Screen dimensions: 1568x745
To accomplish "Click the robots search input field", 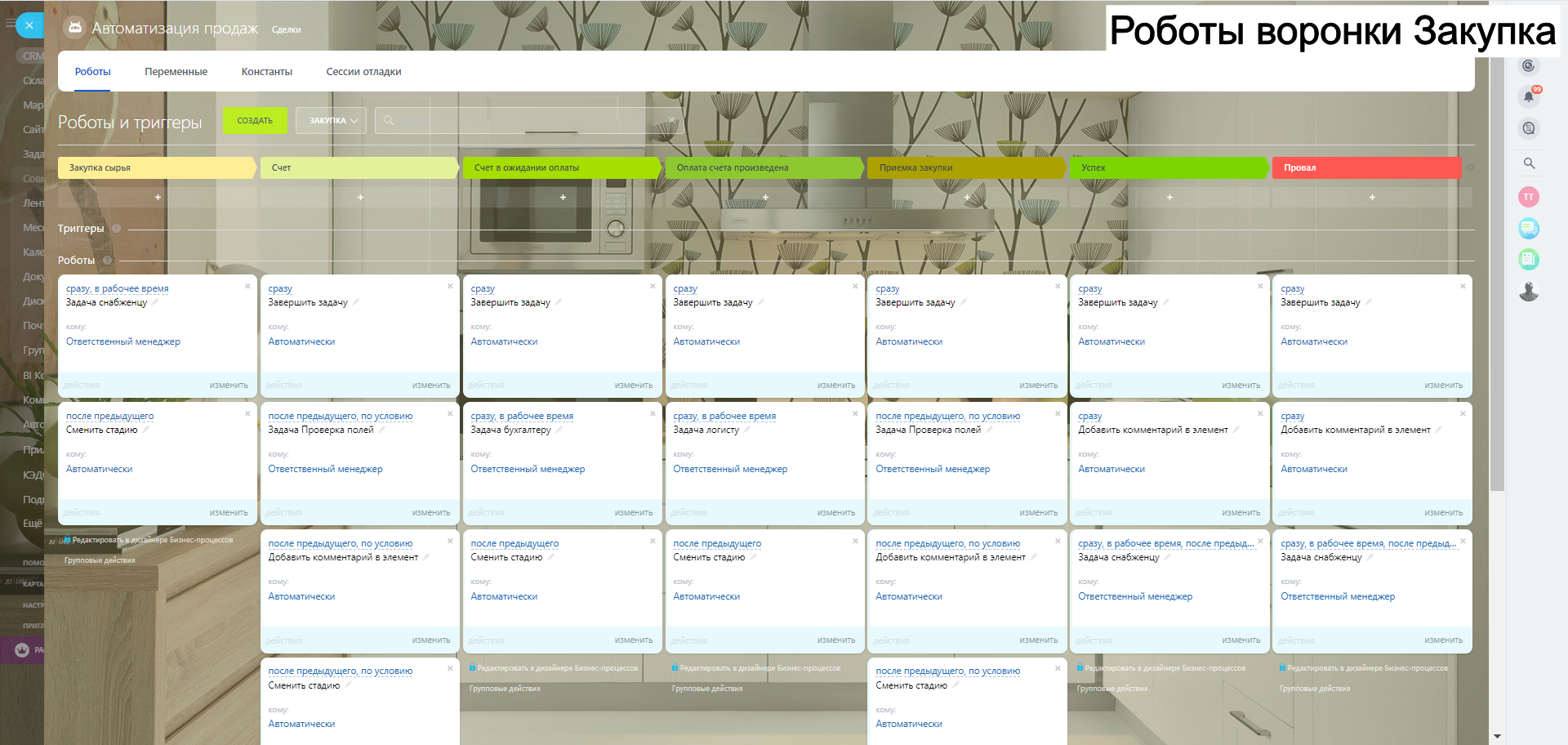I will pos(528,121).
